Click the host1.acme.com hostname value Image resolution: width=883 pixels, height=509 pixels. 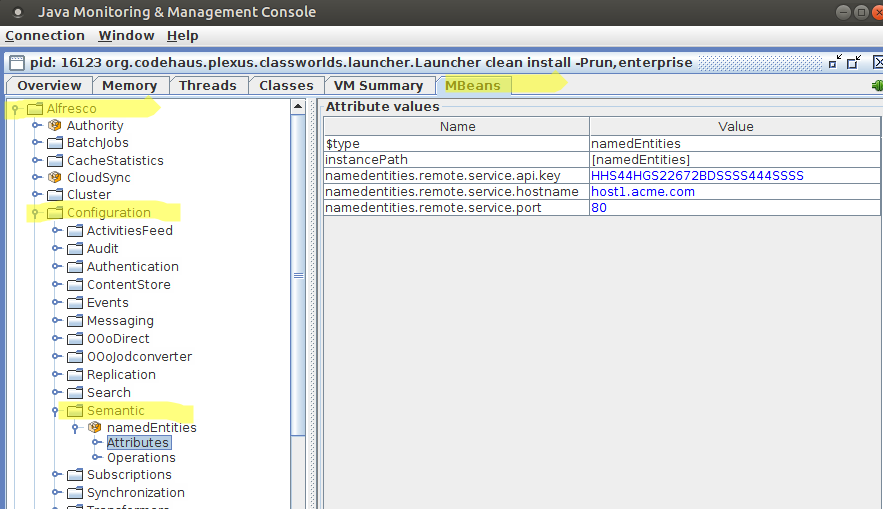point(642,192)
